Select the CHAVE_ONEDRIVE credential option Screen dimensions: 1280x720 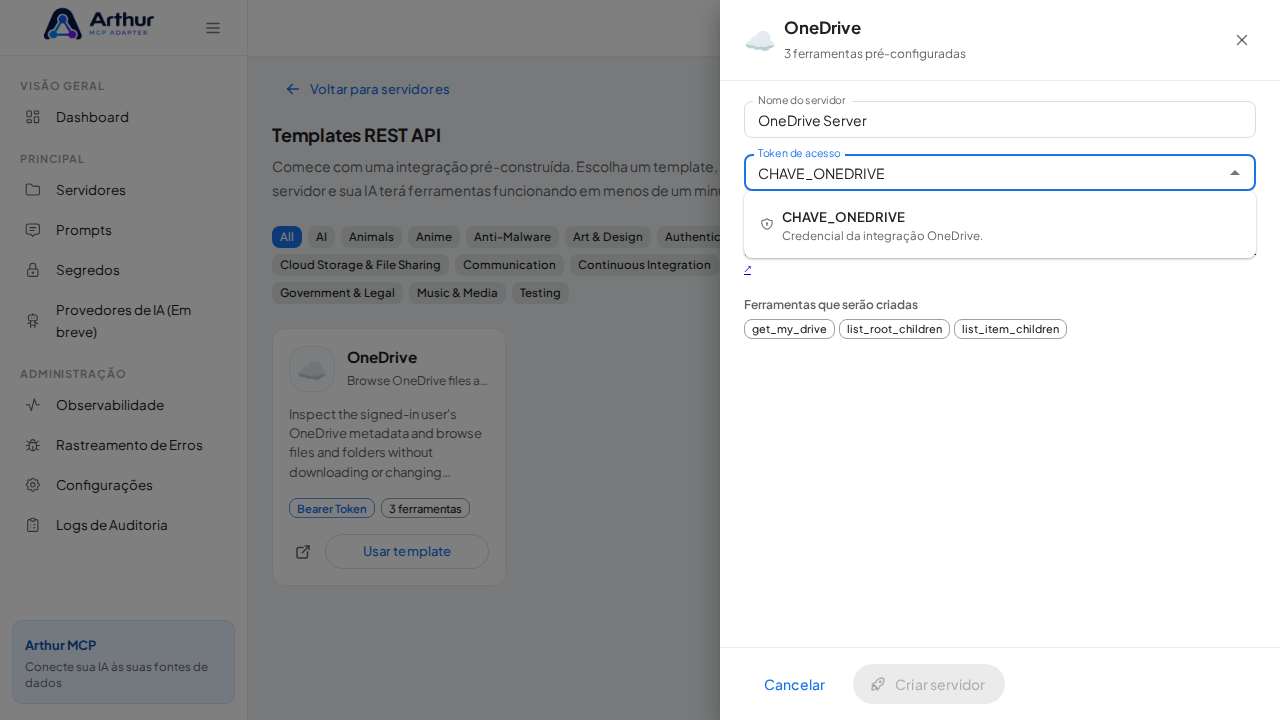click(1000, 226)
